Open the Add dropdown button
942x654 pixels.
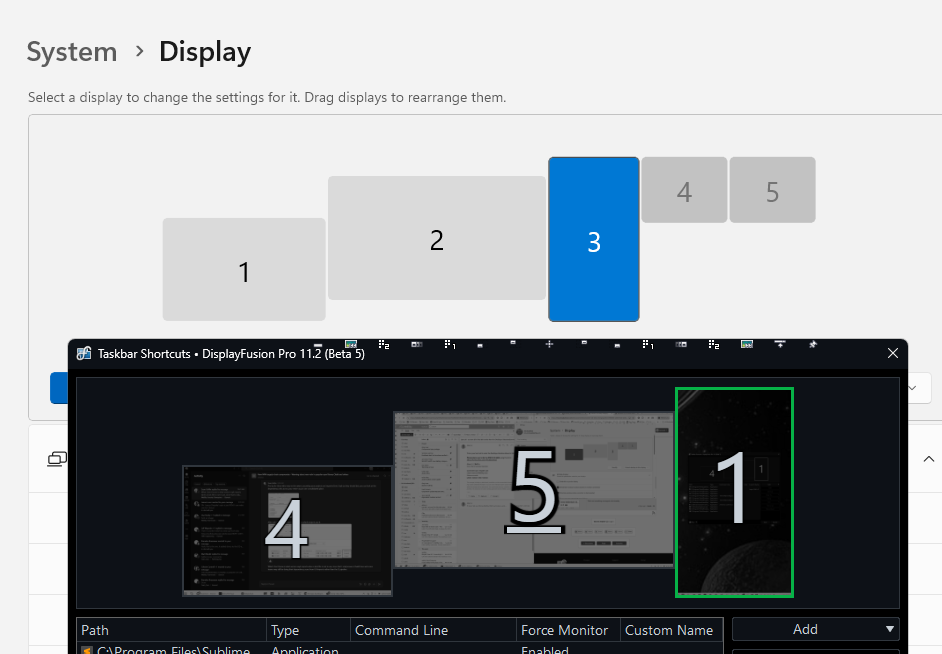(x=815, y=629)
